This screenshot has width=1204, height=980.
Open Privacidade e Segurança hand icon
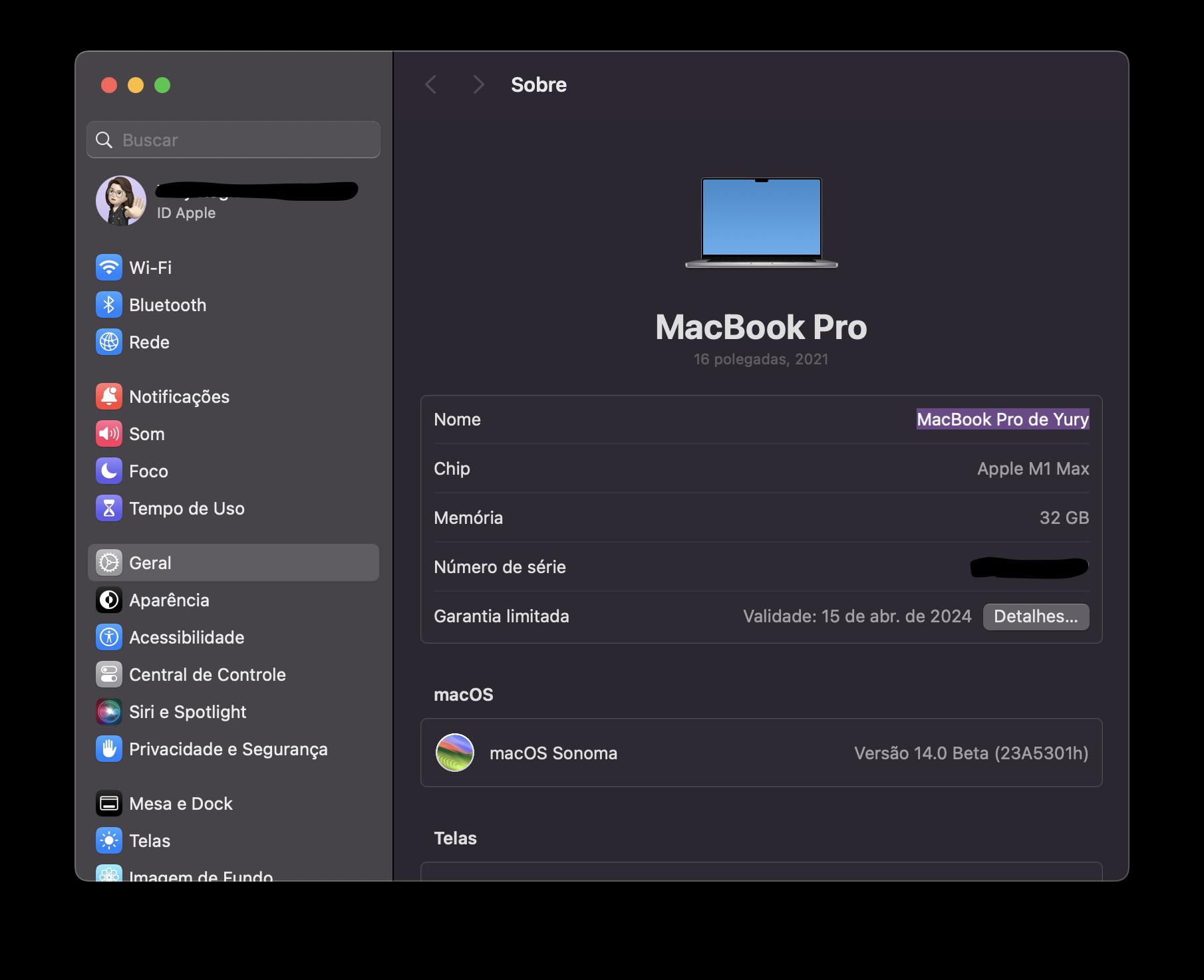tap(109, 749)
